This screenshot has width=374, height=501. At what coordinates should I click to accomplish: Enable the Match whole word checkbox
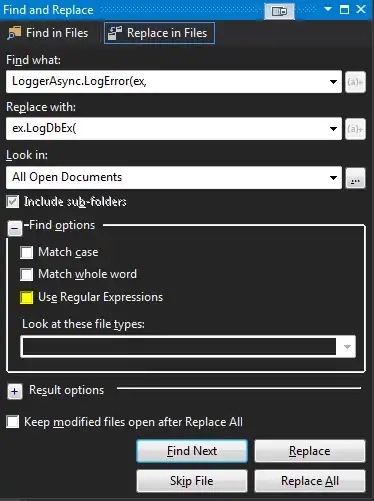[26, 274]
